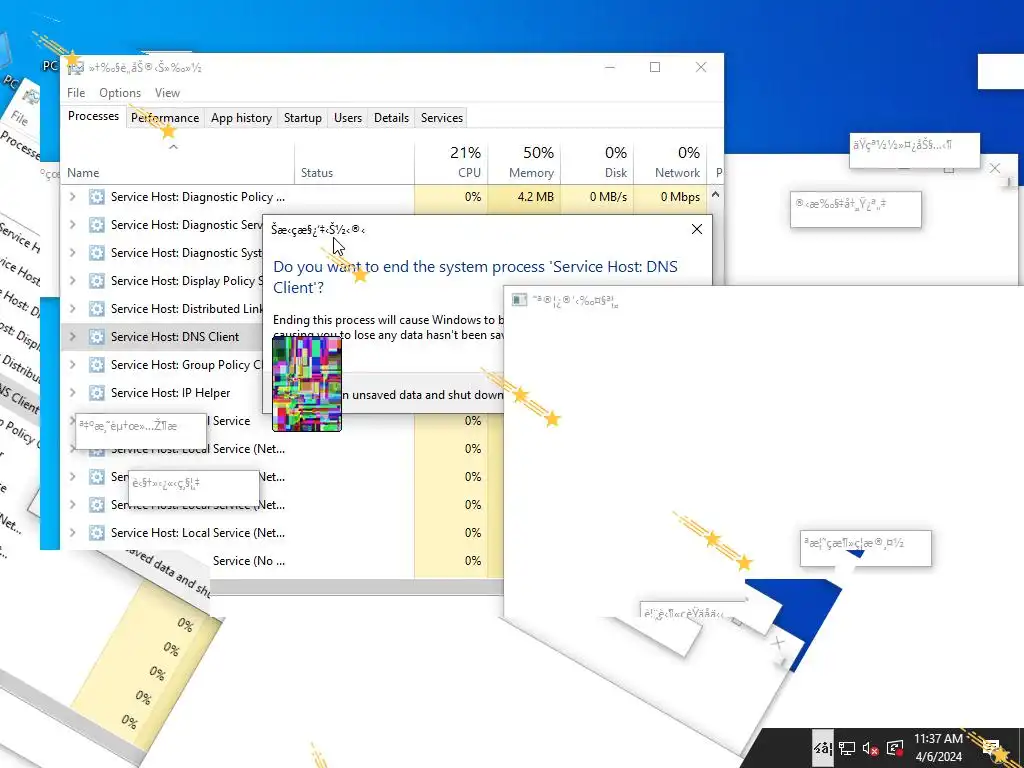Open the clock showing 11:37 AM

tap(938, 748)
